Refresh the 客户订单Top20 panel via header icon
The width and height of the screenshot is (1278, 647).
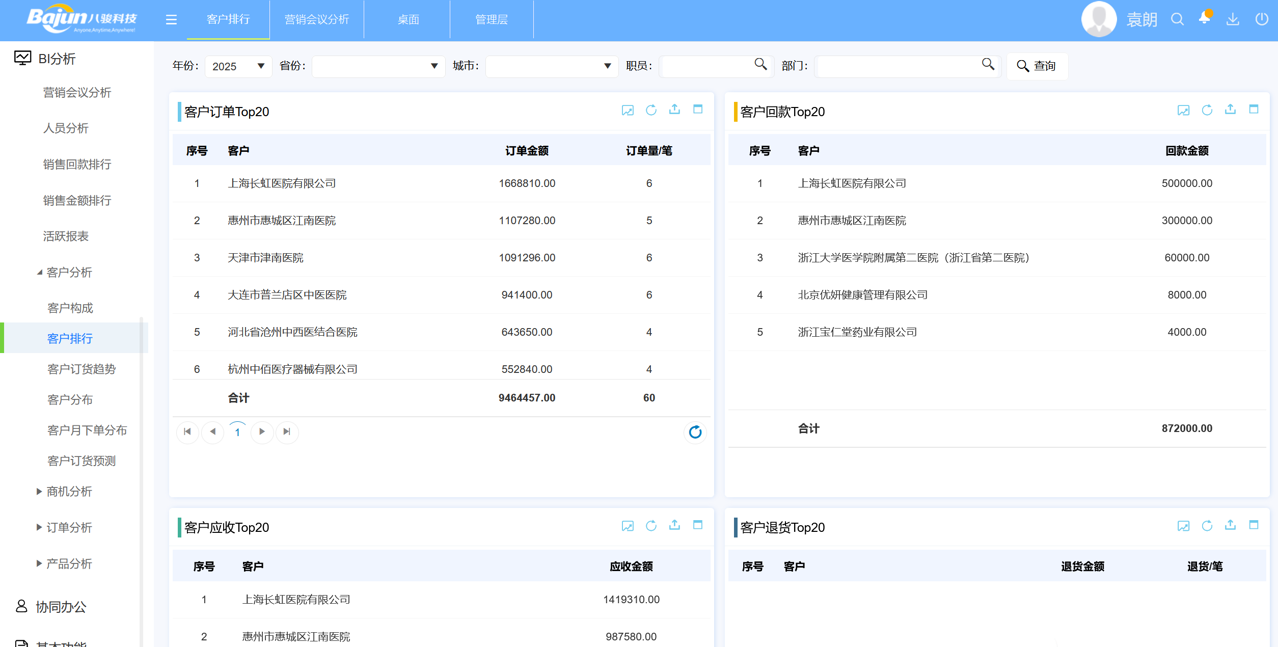(x=651, y=110)
